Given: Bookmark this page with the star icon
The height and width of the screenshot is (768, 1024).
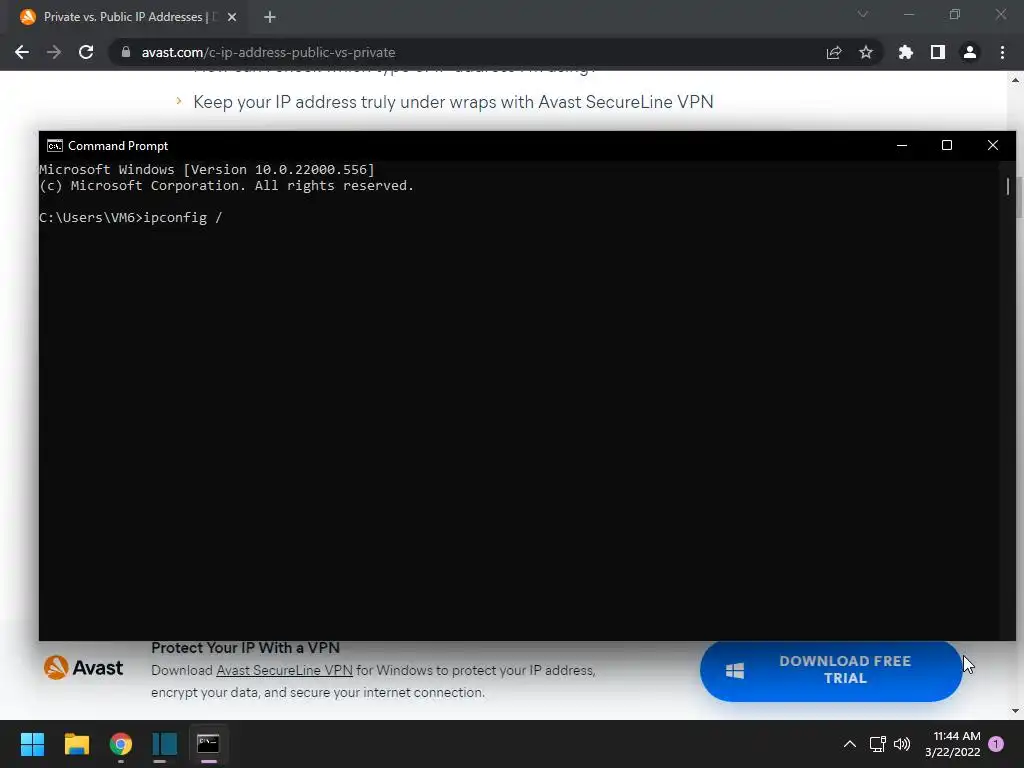Looking at the screenshot, I should 866,52.
